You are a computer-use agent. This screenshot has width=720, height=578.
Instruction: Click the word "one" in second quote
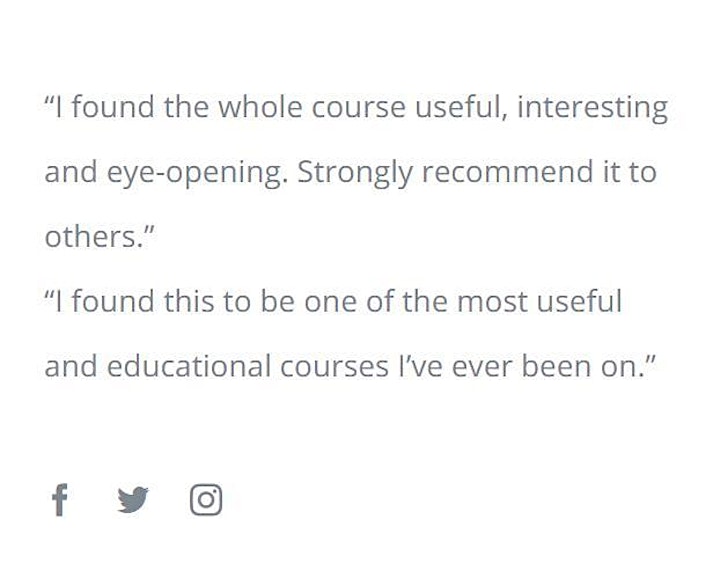330,303
